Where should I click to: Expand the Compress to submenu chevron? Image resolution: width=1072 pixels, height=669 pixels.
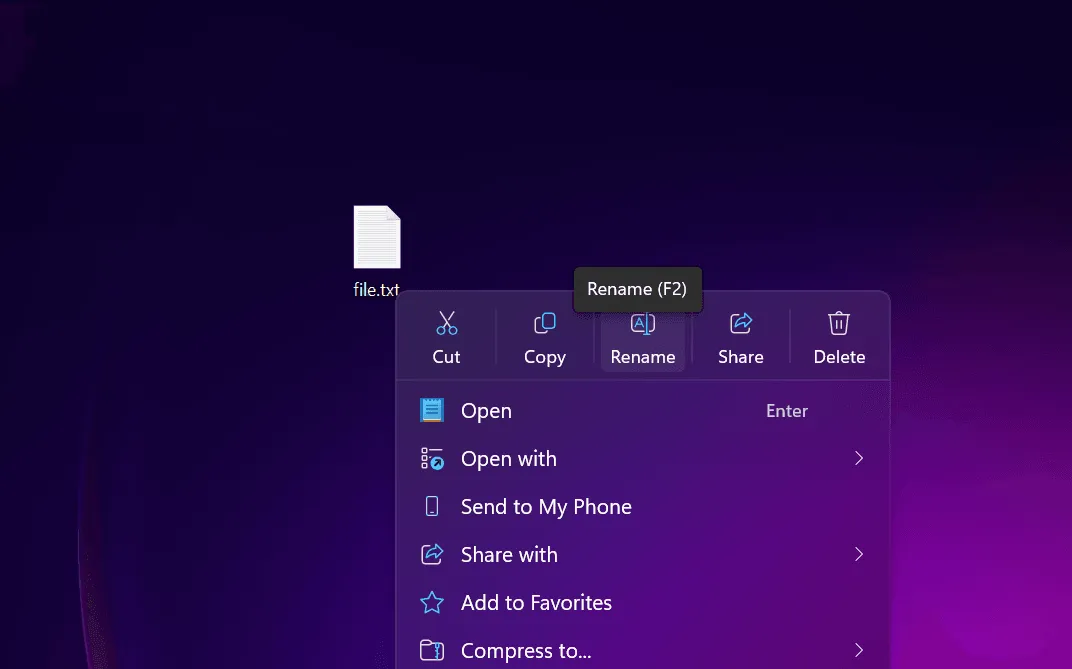coord(858,651)
